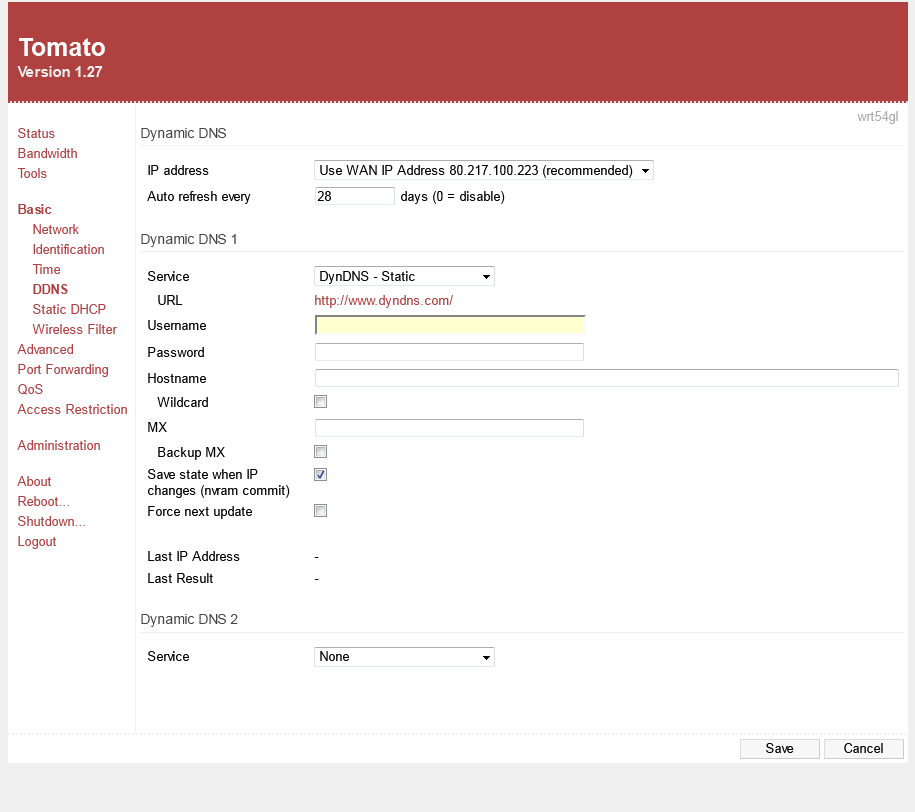Open the IP address dropdown
Image resolution: width=915 pixels, height=812 pixels.
tap(484, 171)
